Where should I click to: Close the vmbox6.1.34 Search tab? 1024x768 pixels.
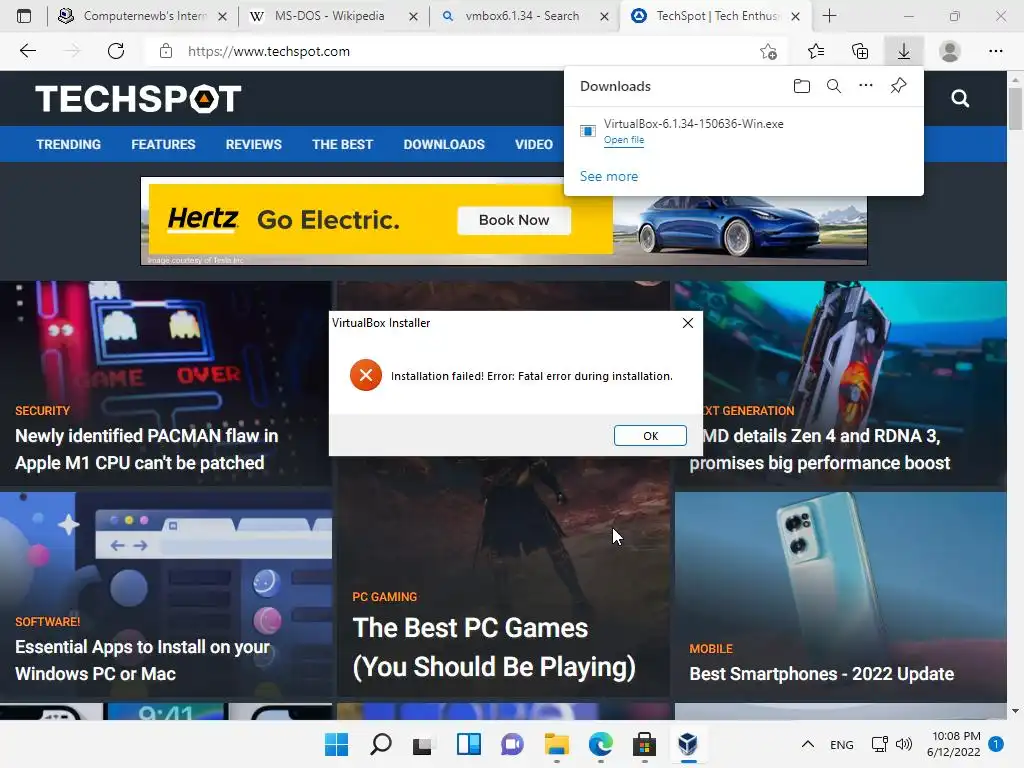point(605,16)
